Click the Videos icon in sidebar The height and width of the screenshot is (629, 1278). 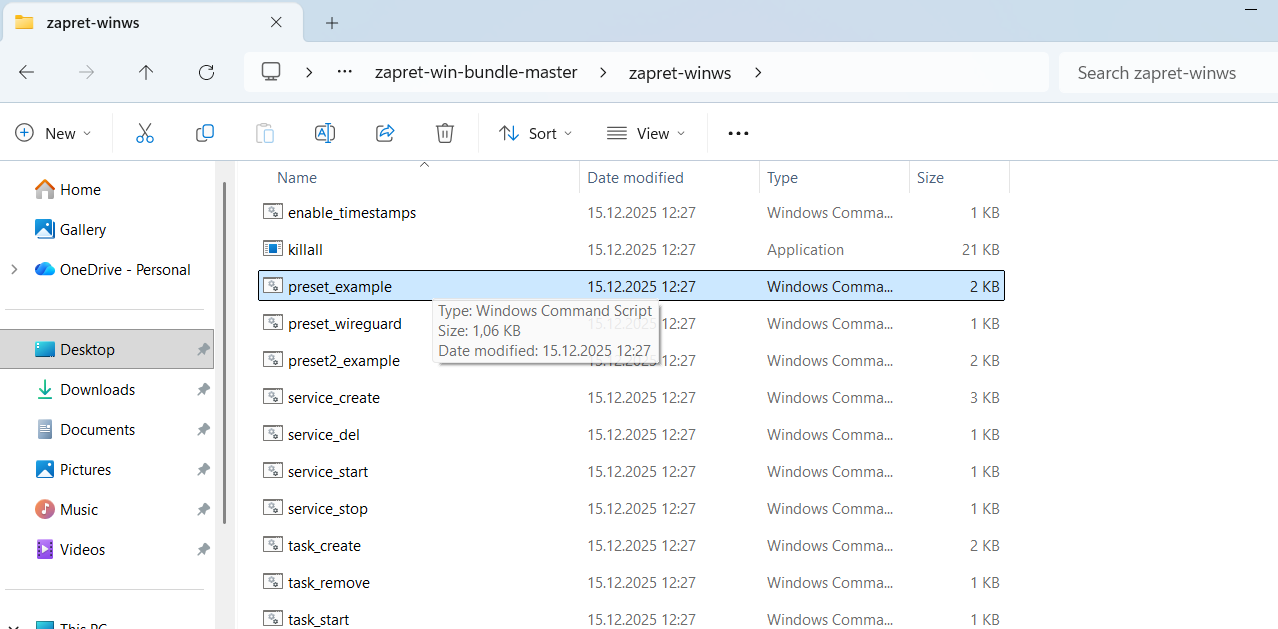(45, 549)
